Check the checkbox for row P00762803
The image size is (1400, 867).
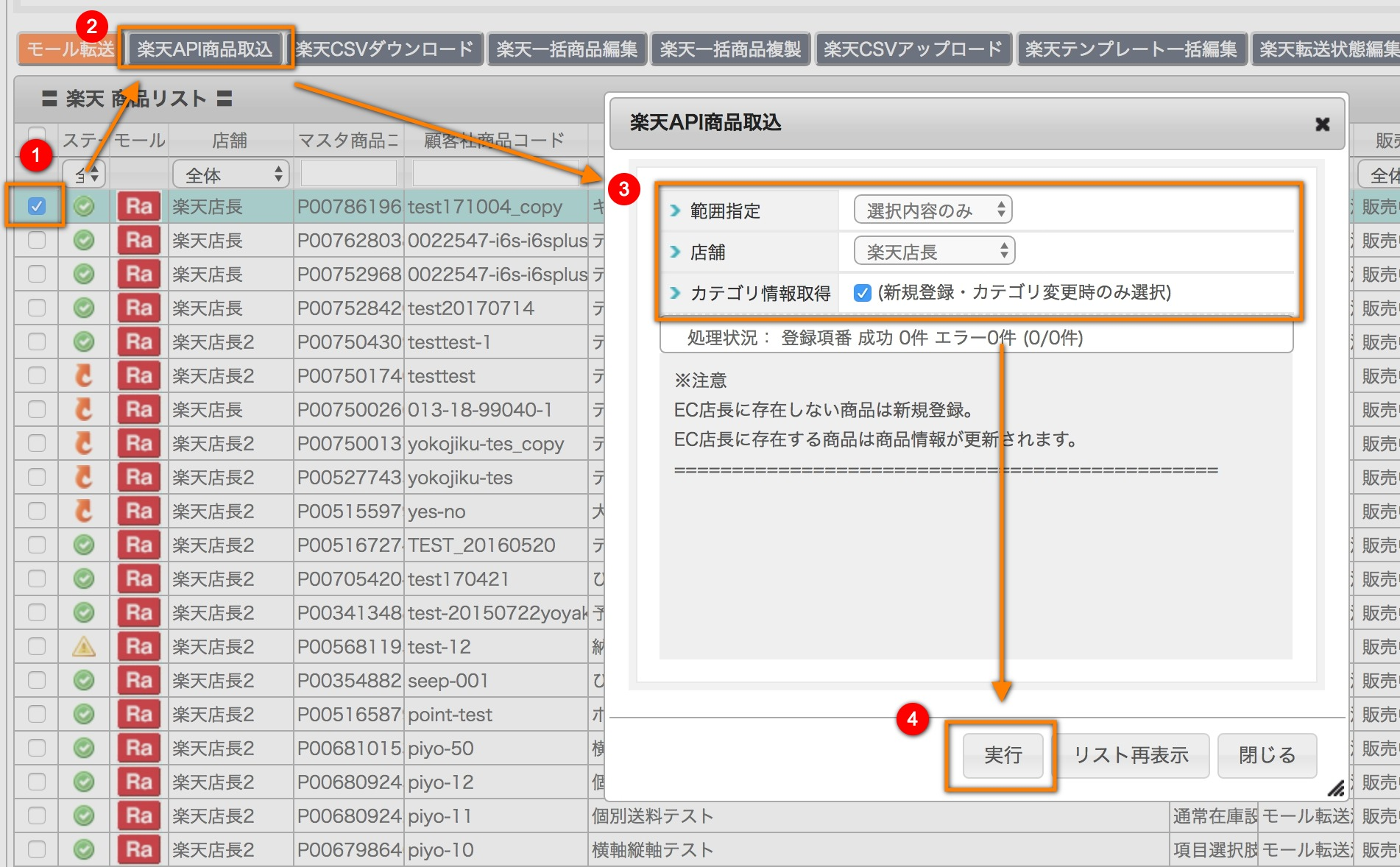36,240
